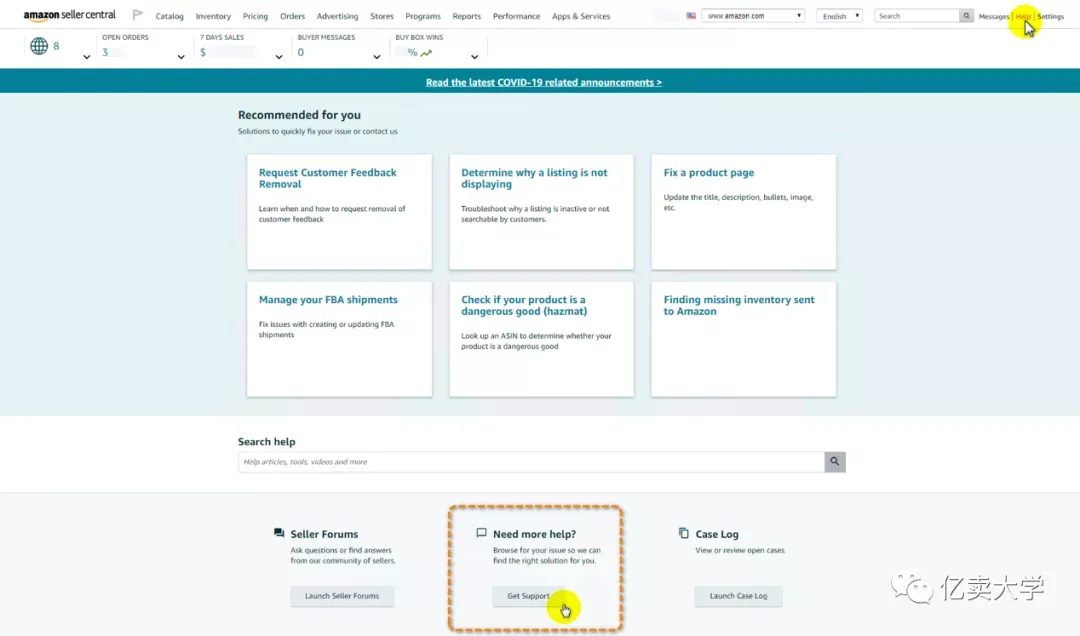Click the Search help magnifier button
Screen dimensions: 1080x636
coord(835,462)
